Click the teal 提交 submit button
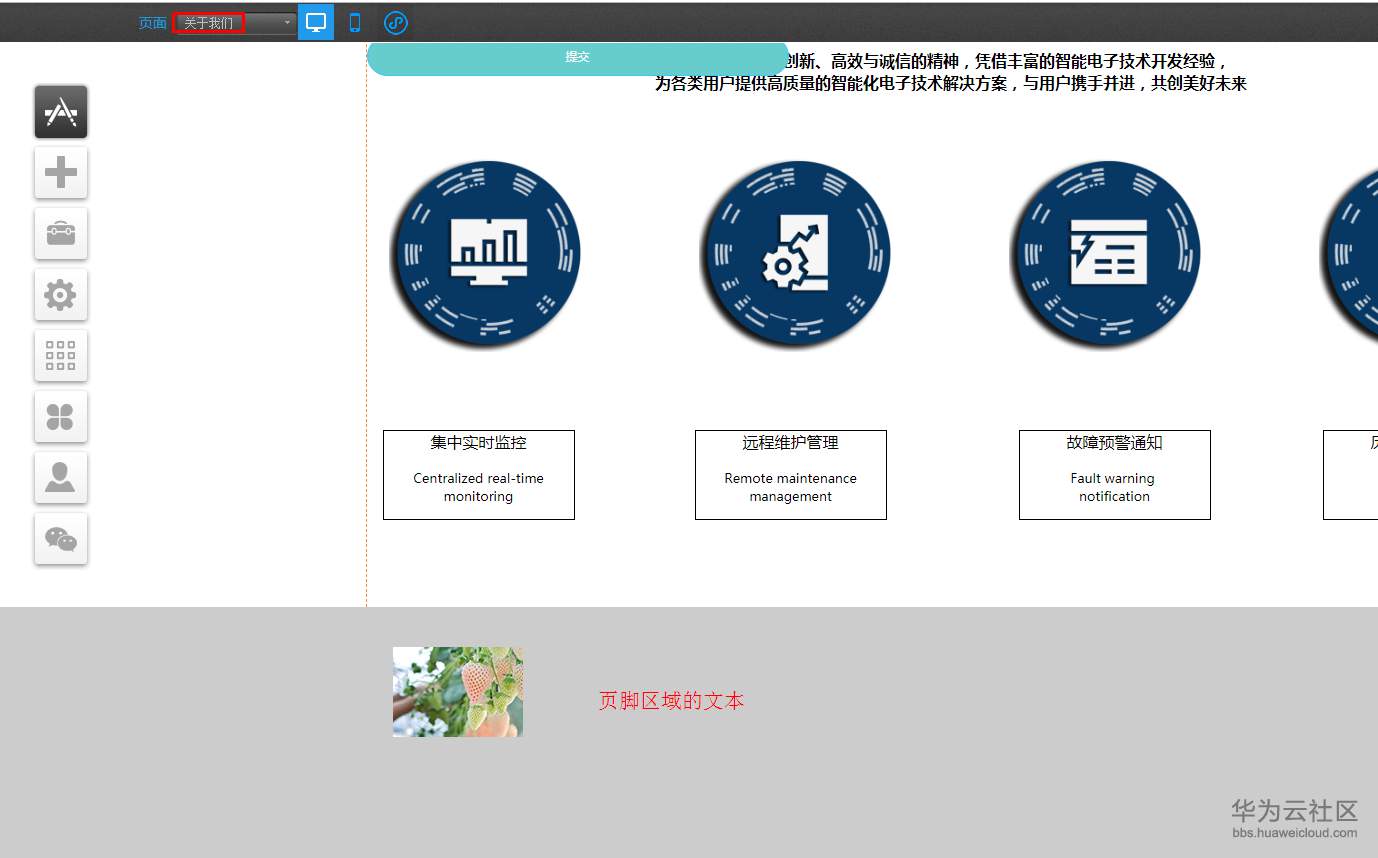This screenshot has width=1378, height=858. tap(578, 58)
